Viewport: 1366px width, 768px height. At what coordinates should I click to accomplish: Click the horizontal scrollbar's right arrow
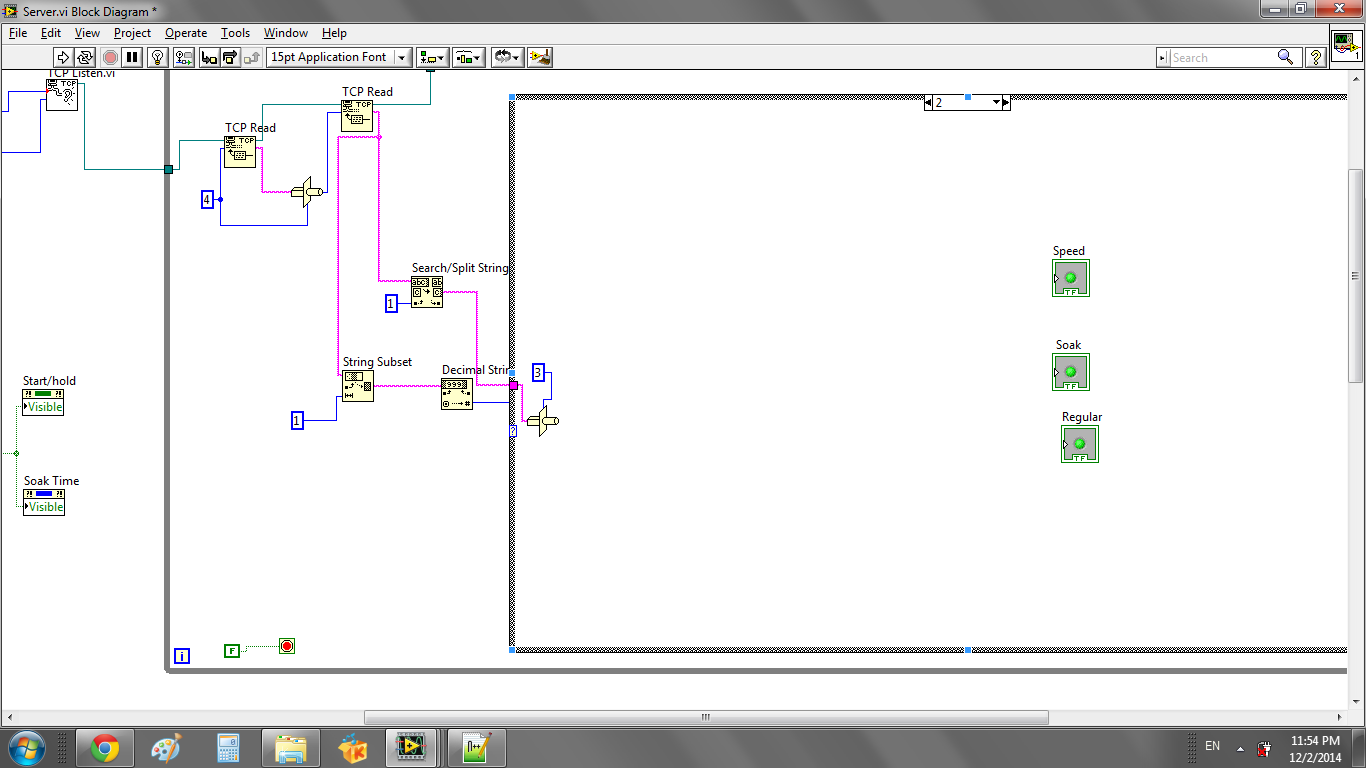[1340, 717]
